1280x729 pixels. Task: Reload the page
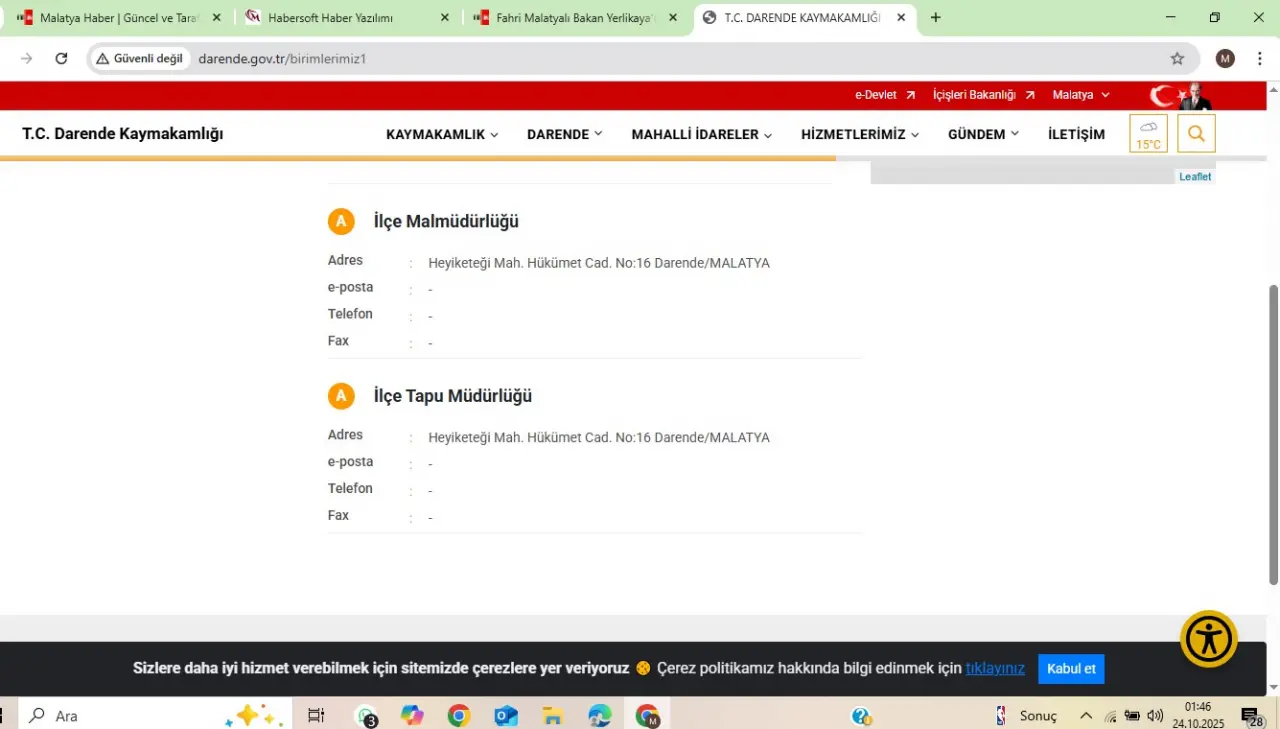[61, 59]
